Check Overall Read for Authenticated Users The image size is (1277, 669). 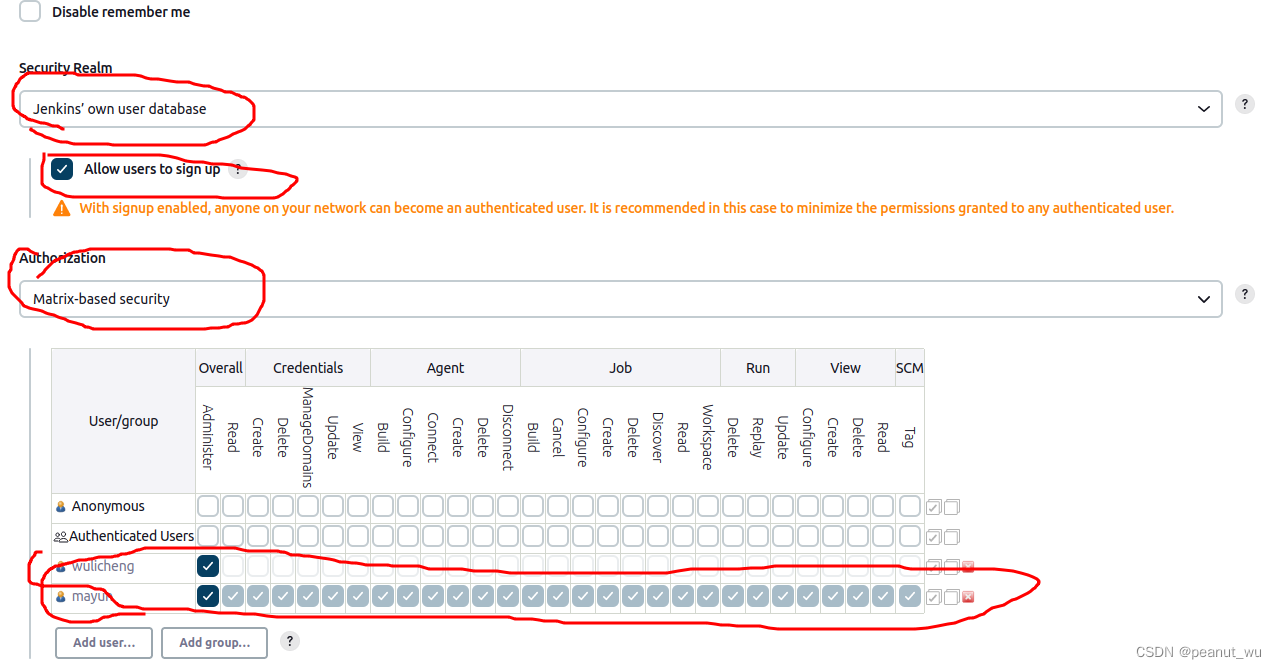(233, 536)
